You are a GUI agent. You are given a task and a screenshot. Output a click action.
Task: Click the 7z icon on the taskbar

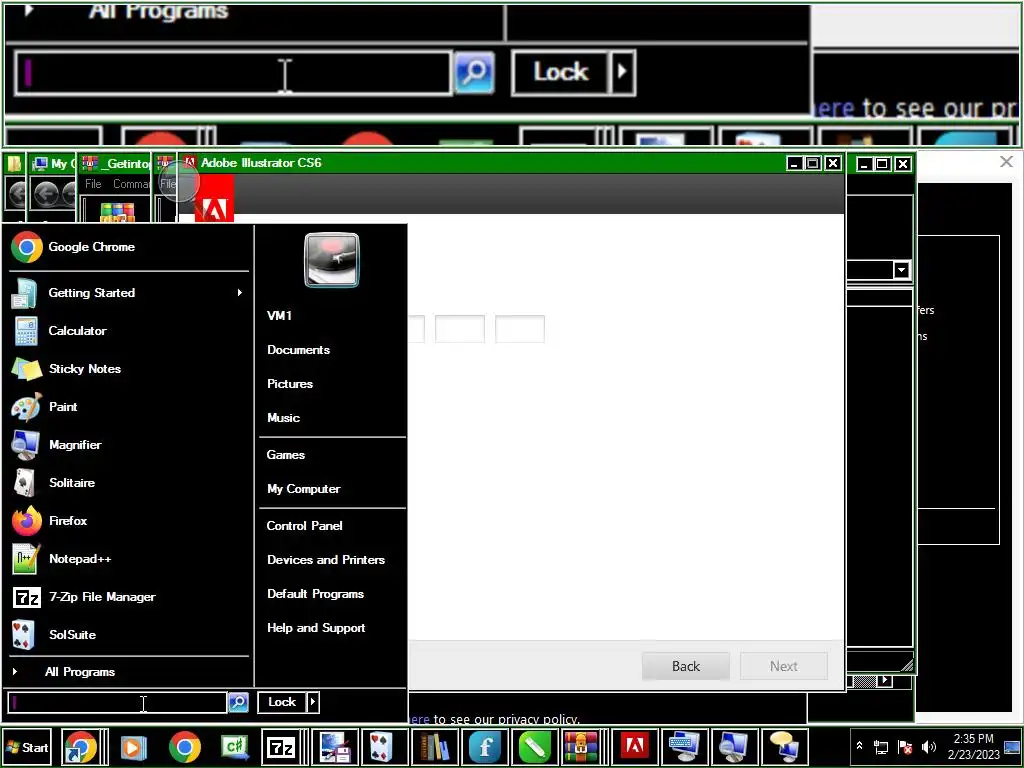pyautogui.click(x=281, y=747)
